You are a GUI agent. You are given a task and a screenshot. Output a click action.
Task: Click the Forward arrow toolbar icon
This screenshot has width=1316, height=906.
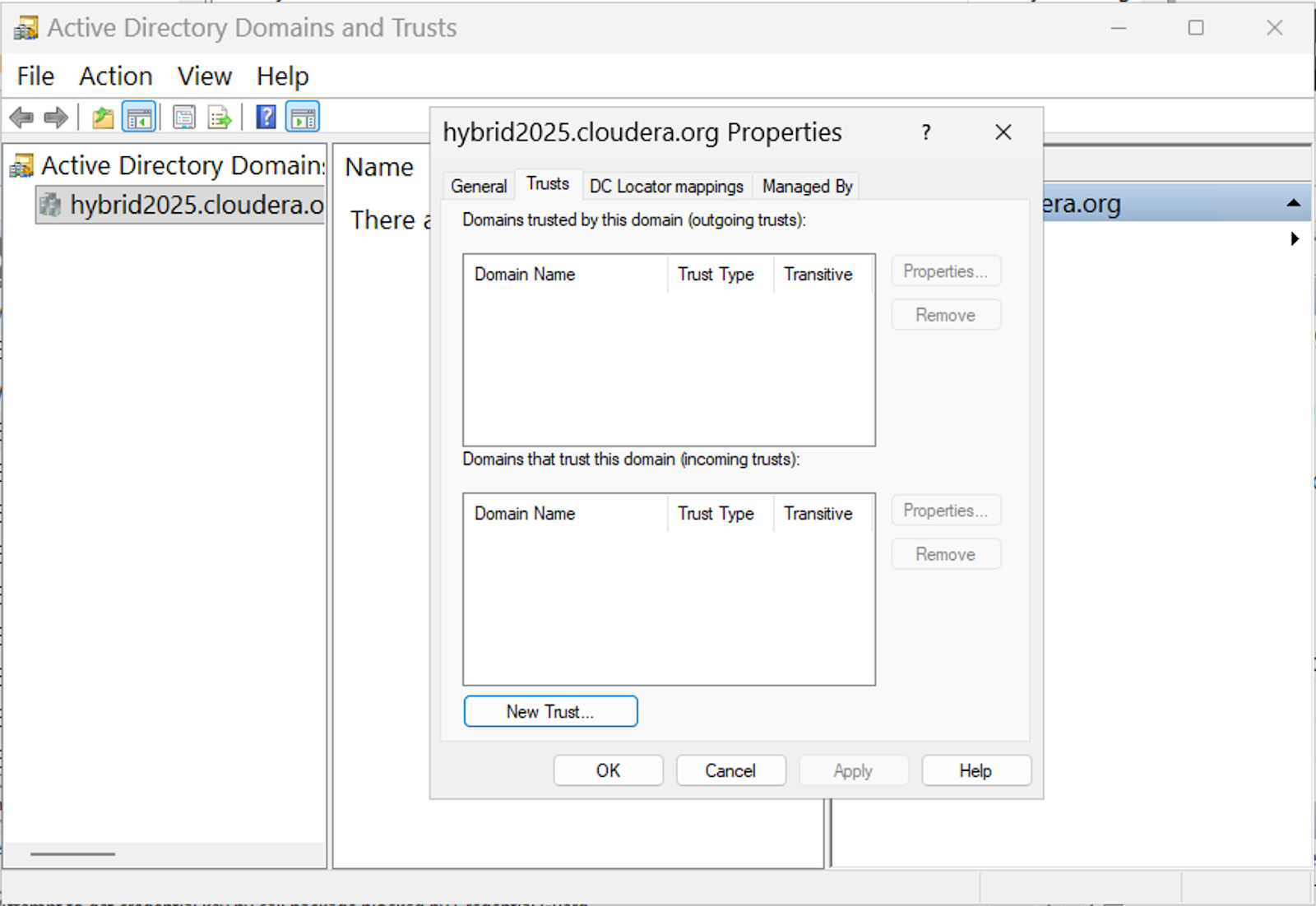[x=56, y=118]
